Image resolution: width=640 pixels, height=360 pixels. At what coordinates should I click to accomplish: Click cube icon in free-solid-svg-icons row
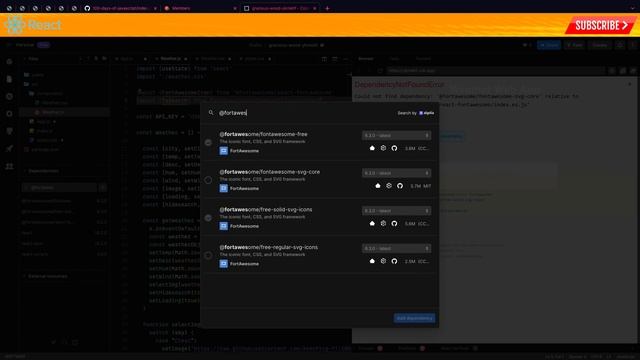tap(383, 223)
